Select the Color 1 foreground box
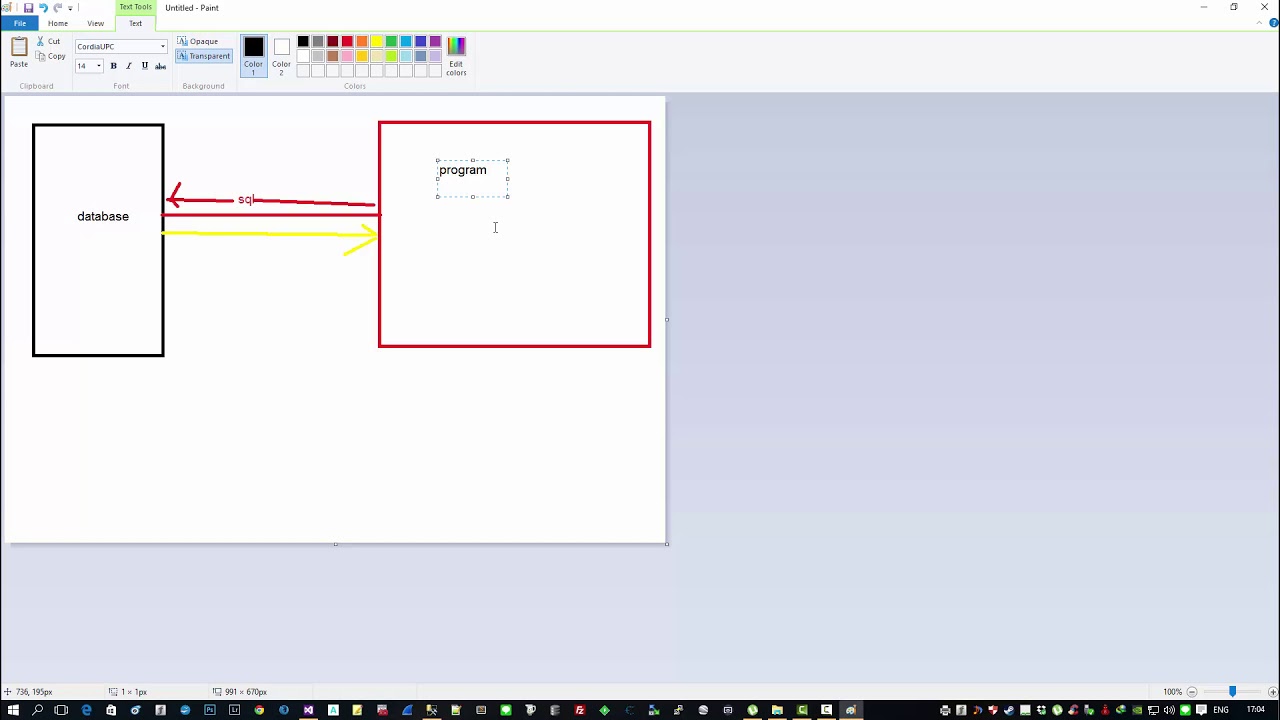1280x720 pixels. (253, 56)
